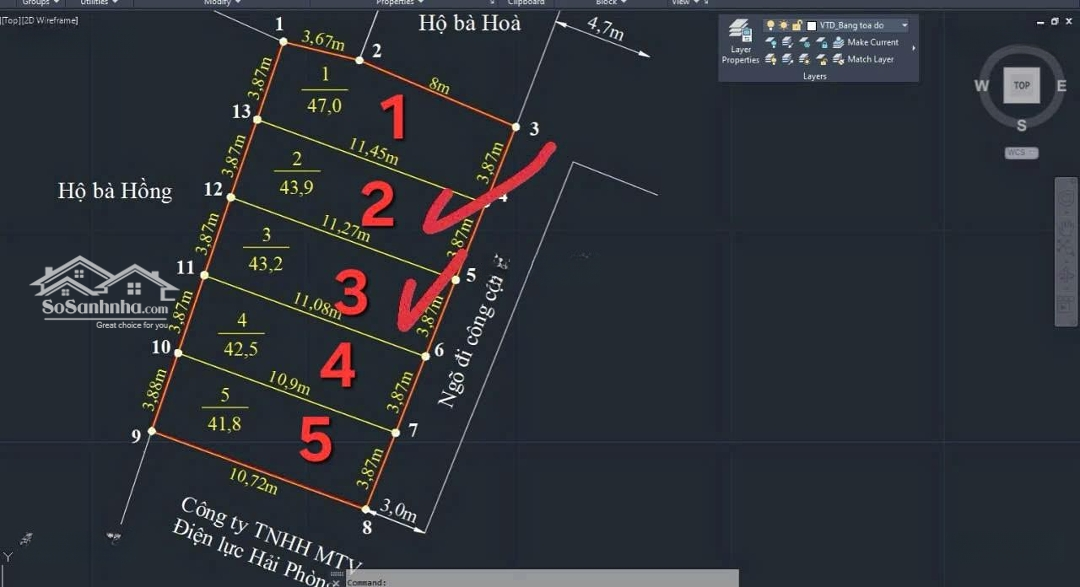Toggle the layer on/off lightbulb icon

click(x=770, y=25)
